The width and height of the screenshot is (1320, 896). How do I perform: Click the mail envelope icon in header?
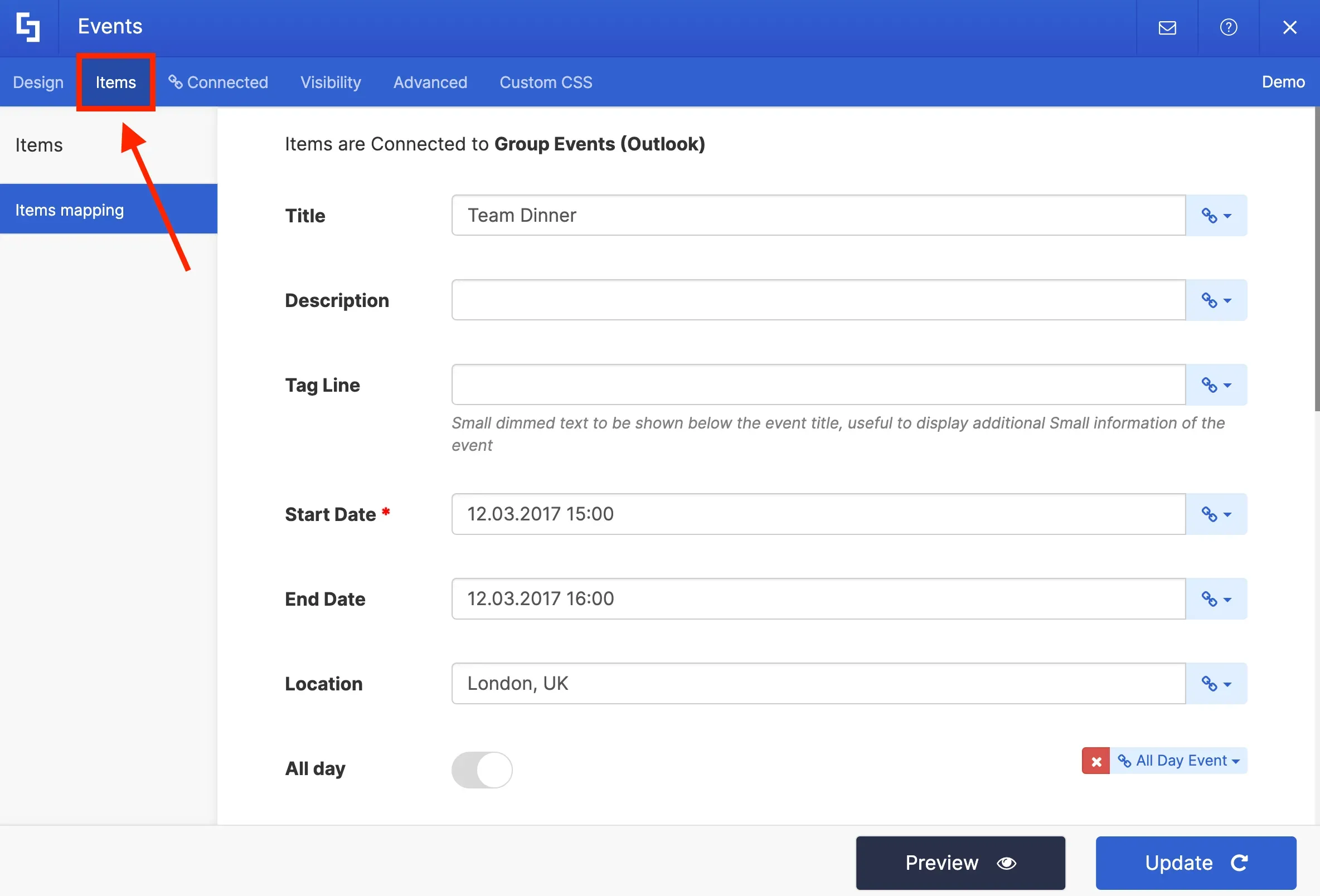tap(1167, 27)
